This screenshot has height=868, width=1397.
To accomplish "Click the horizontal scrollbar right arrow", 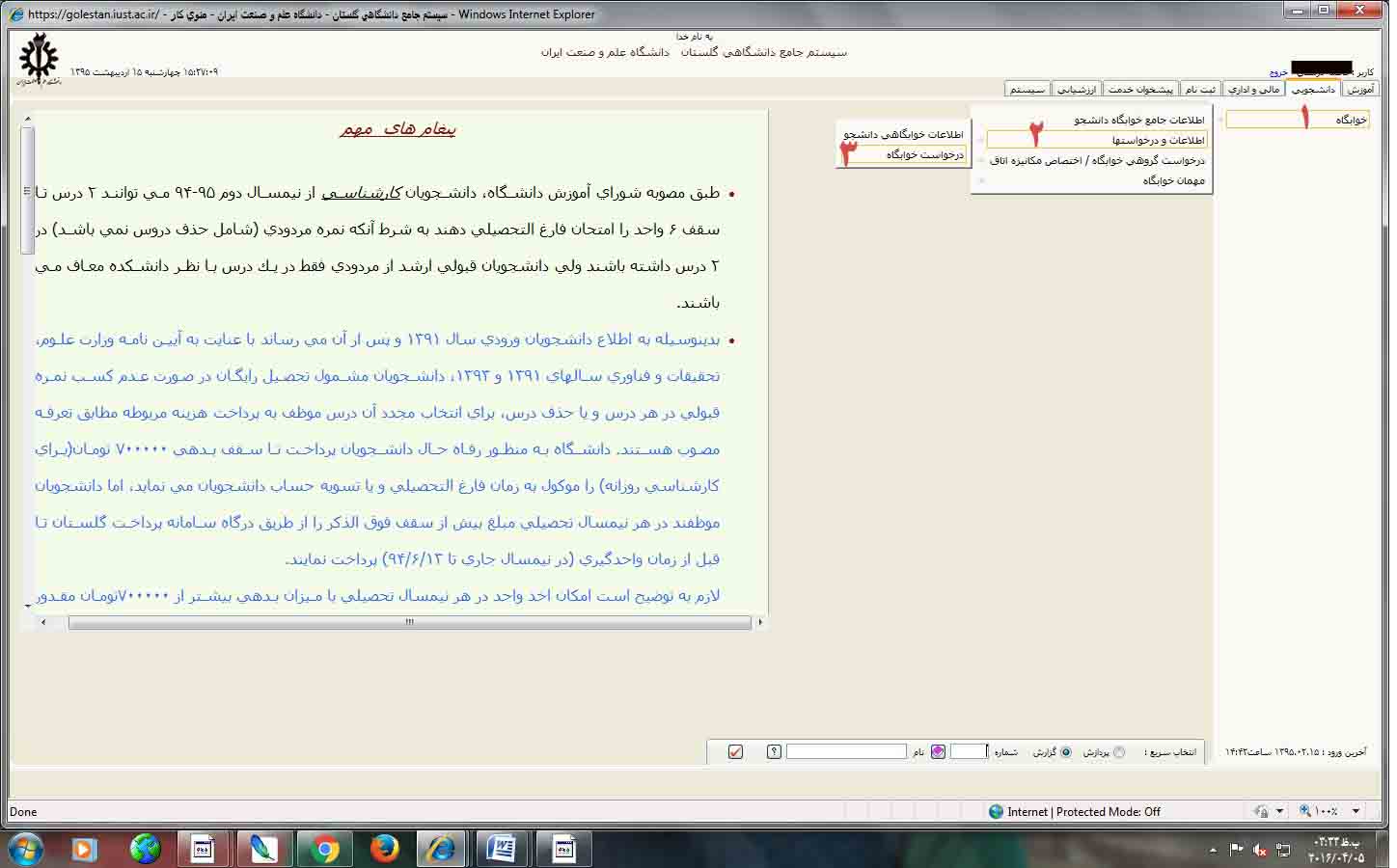I will (x=760, y=622).
